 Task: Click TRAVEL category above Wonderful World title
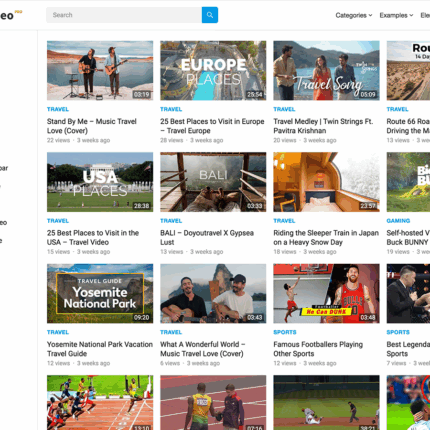171,332
